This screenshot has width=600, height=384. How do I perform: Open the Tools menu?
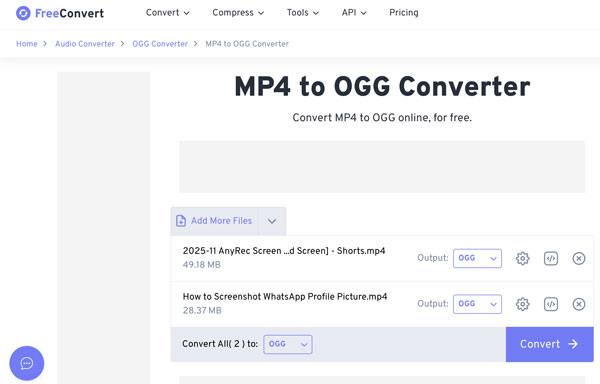tap(303, 13)
